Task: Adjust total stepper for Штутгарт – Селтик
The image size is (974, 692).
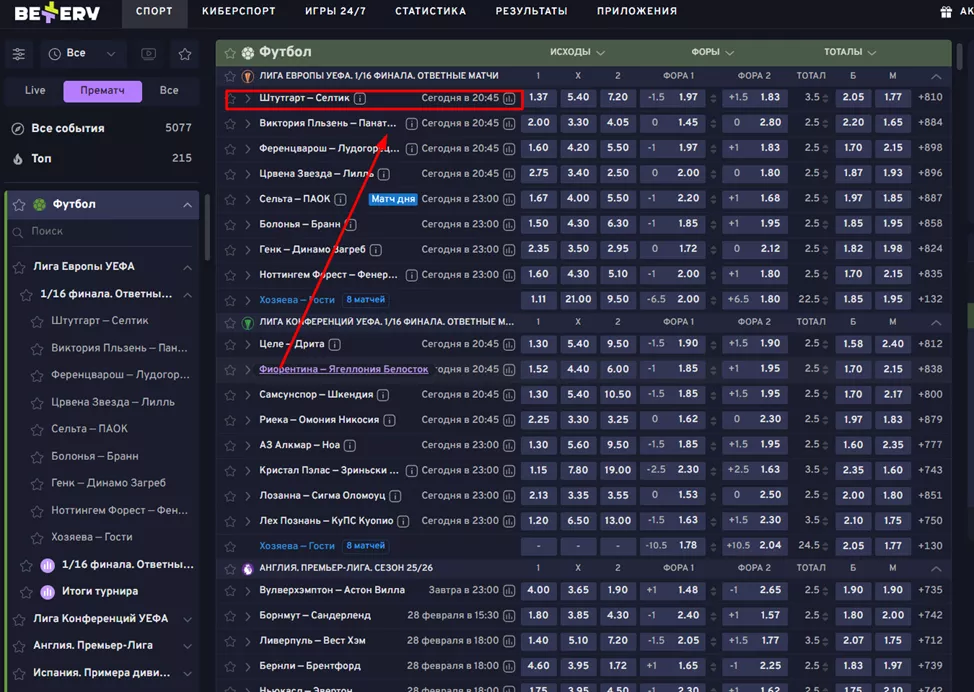Action: coord(825,98)
